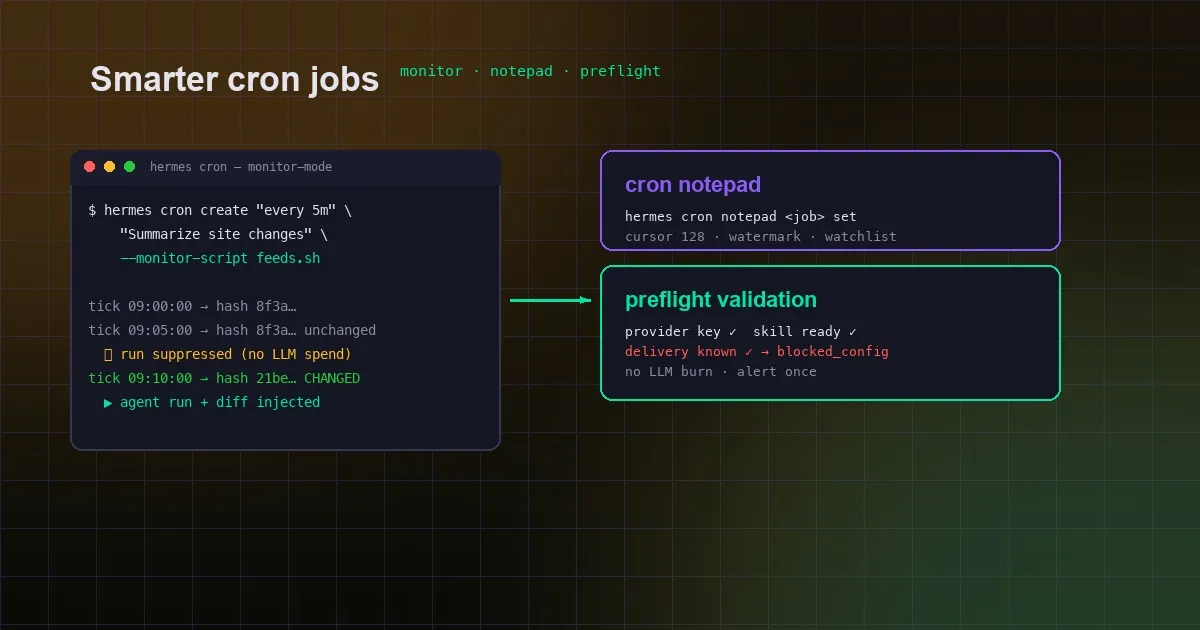Click "cursor 128" in the notepad card
The image size is (1200, 630).
coord(665,237)
